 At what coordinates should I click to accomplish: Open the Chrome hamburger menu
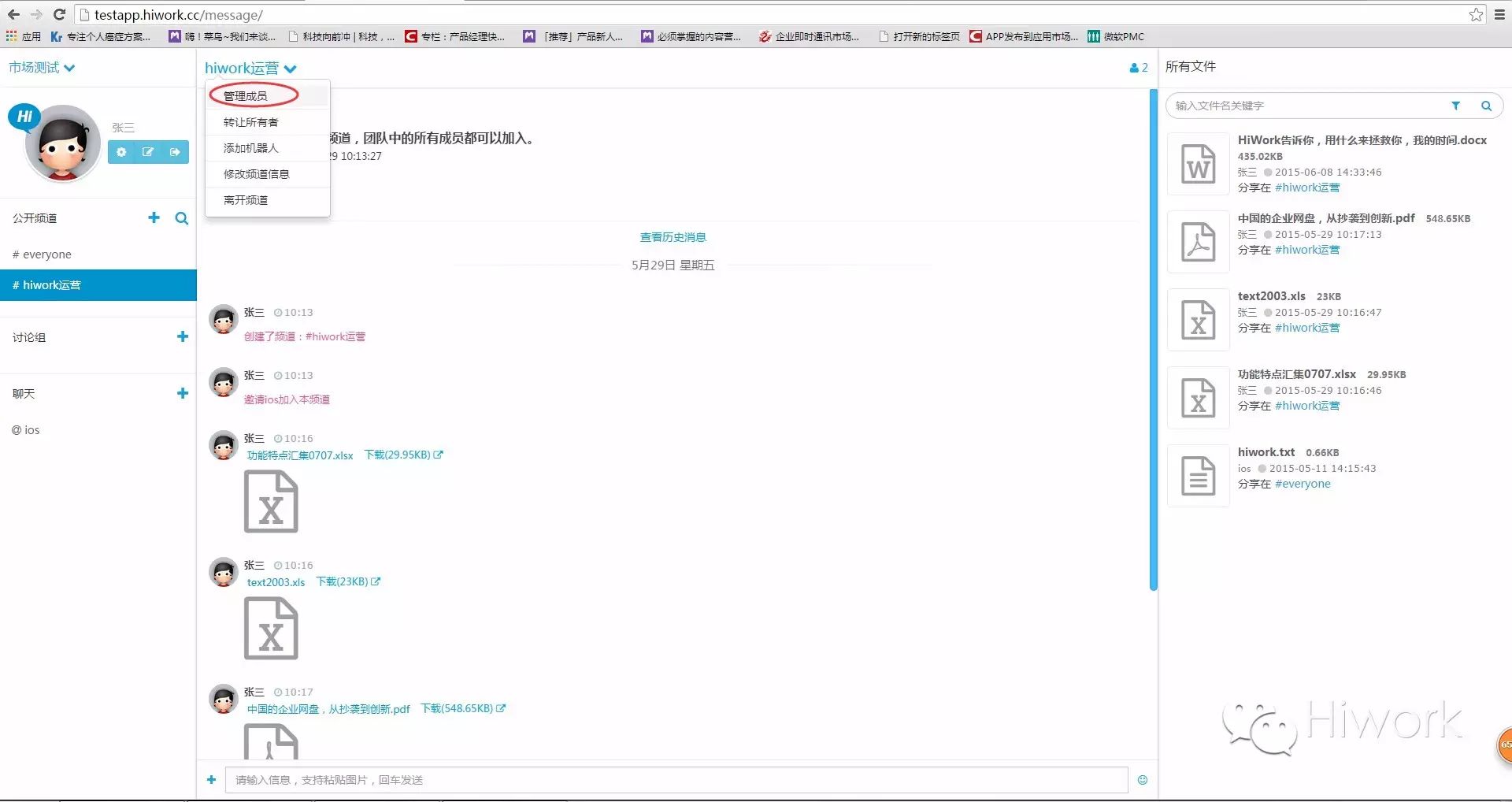(x=1499, y=14)
